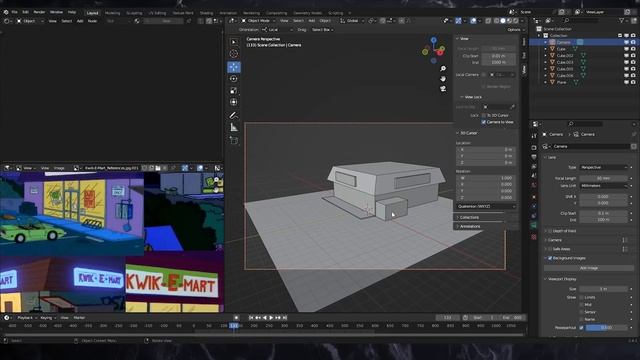Viewport: 640px width, 360px height.
Task: Switch viewport to rendered shading mode
Action: point(516,20)
